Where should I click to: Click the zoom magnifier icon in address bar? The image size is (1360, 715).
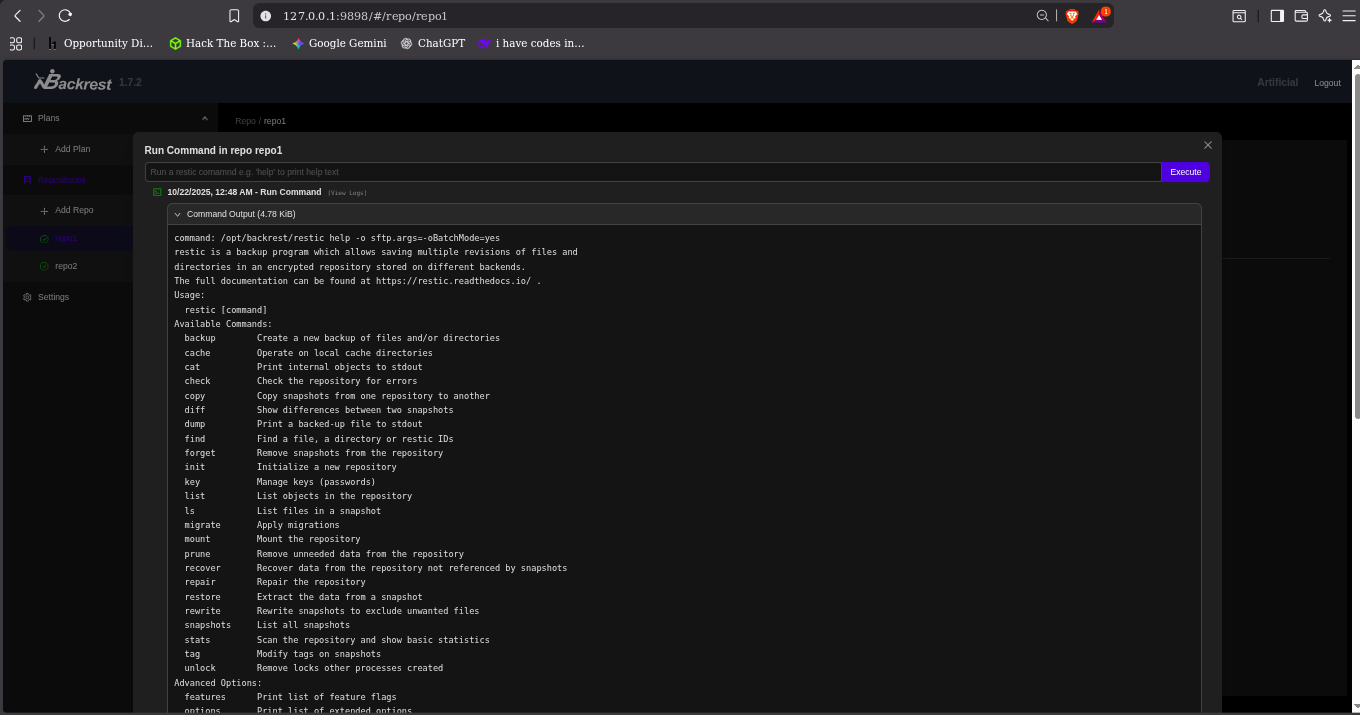pos(1042,16)
